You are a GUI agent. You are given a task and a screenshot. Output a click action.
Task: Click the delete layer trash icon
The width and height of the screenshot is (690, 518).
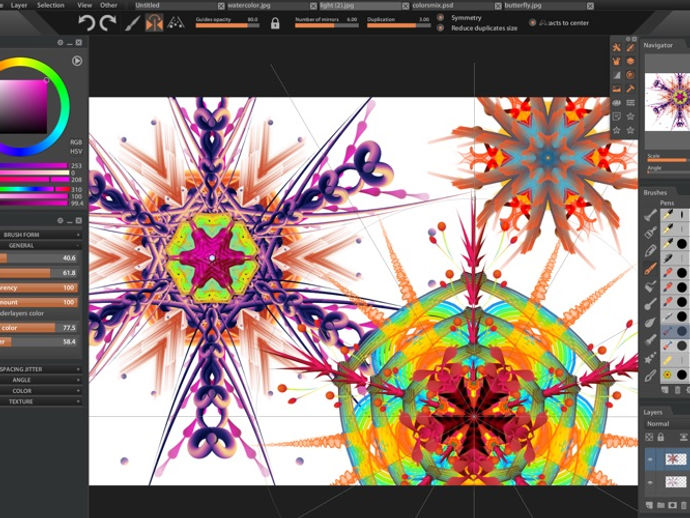tap(683, 505)
